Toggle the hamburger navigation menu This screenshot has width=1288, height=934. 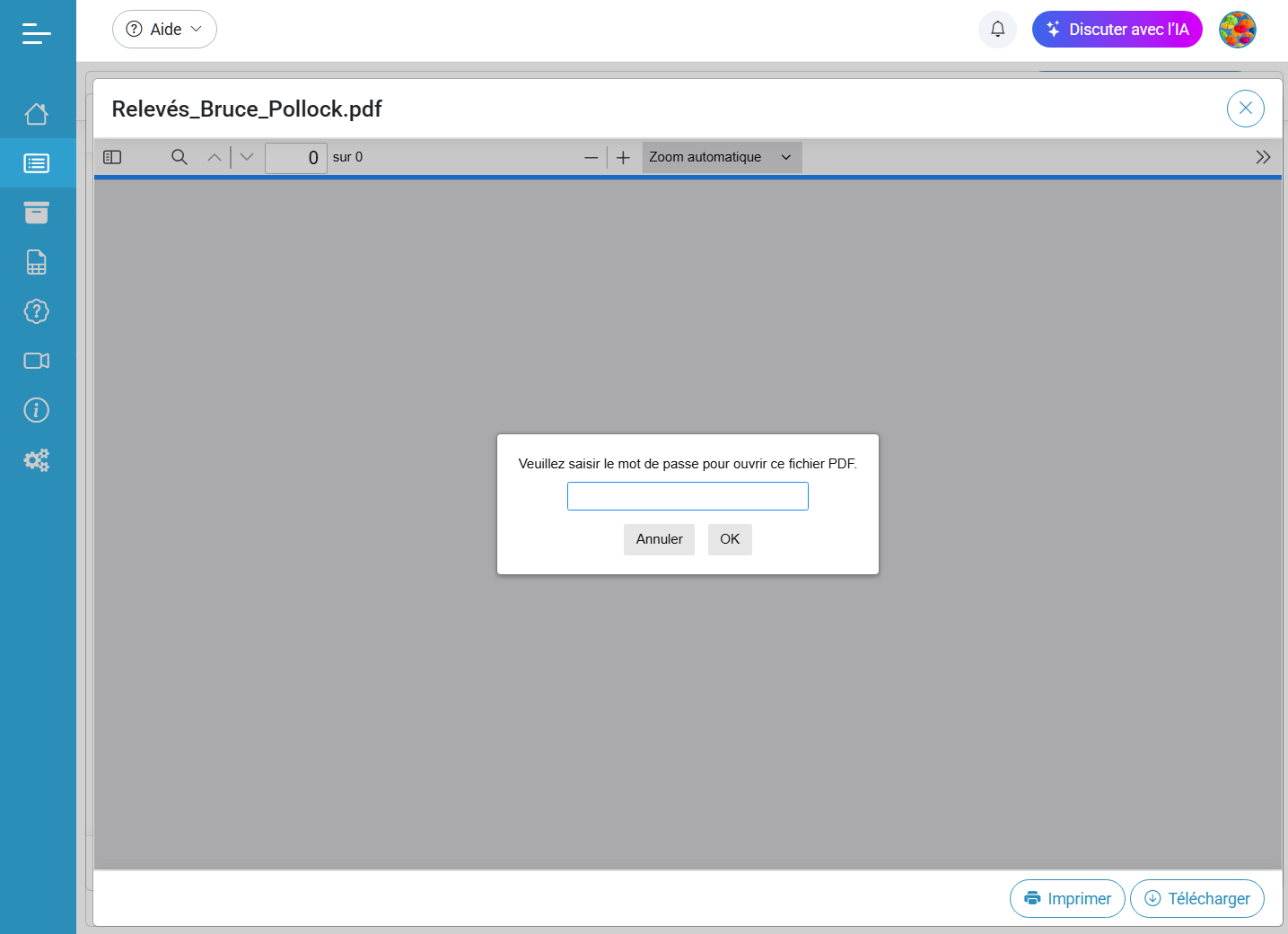[x=37, y=34]
